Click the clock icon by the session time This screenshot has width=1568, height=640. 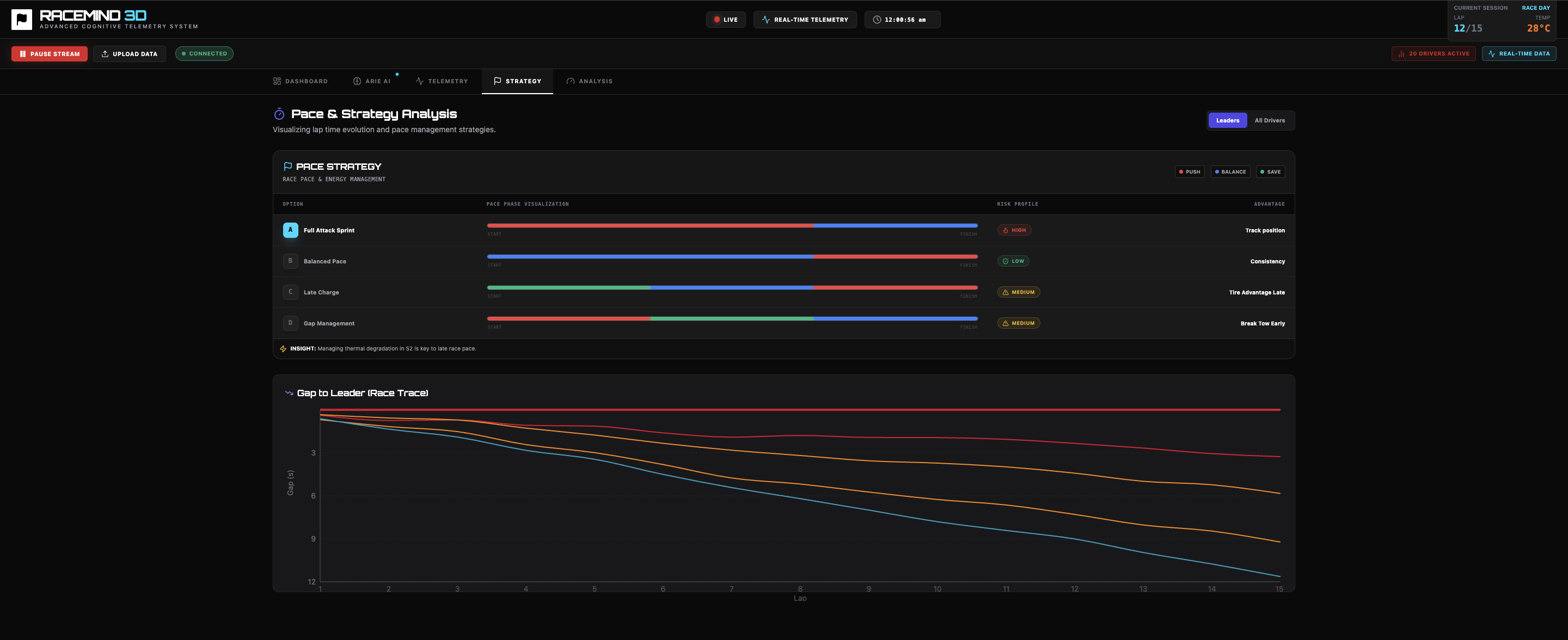877,20
